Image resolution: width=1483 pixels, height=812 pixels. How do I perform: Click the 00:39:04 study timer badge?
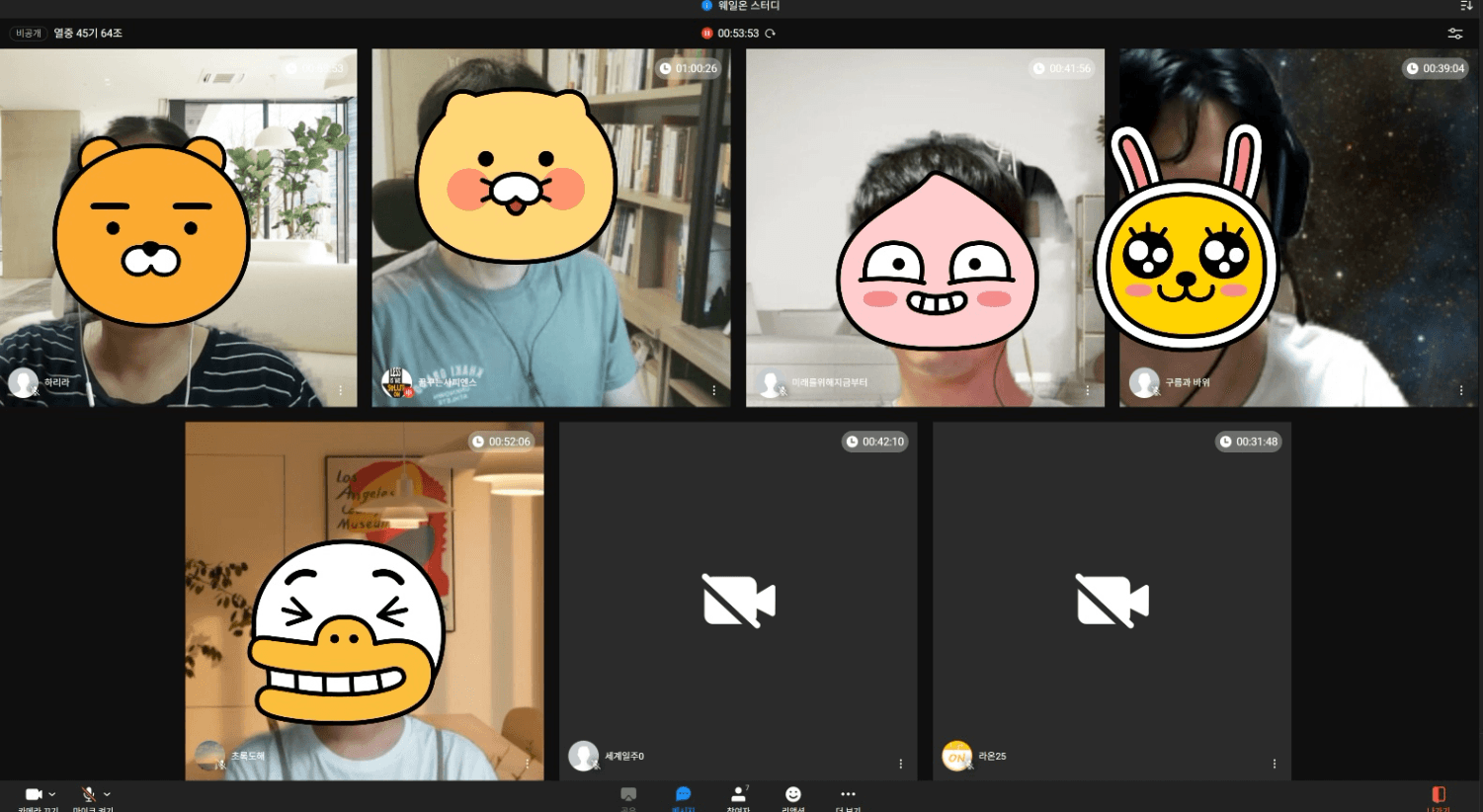click(1436, 68)
